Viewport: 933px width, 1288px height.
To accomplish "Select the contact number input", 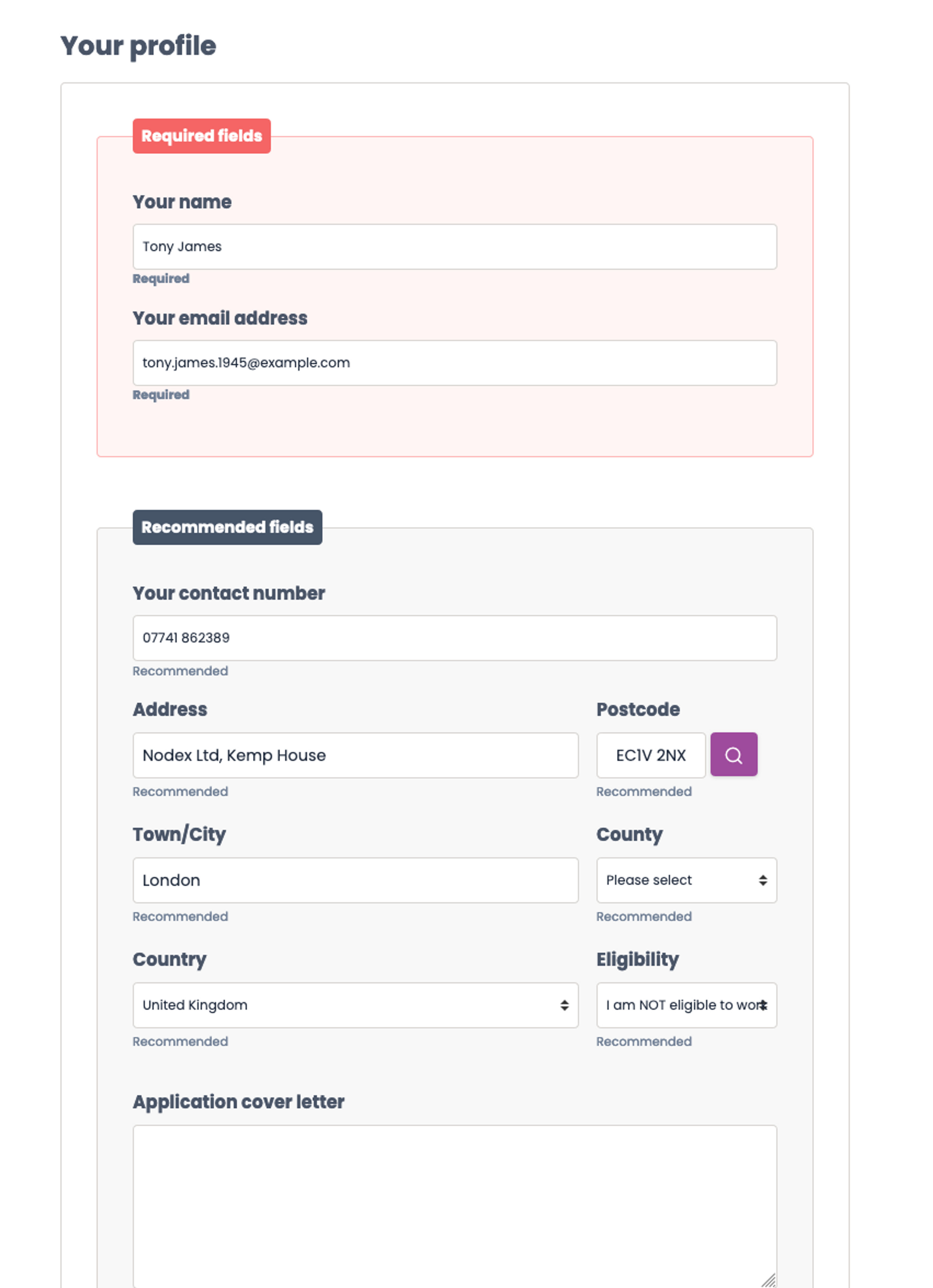I will [454, 638].
